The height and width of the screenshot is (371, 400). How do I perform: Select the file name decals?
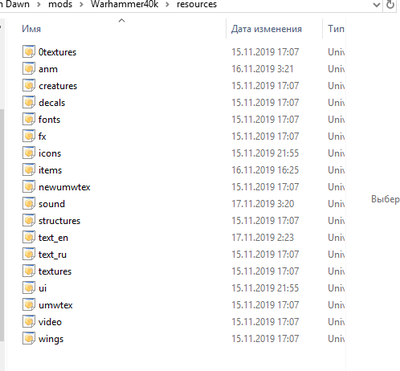(x=52, y=103)
